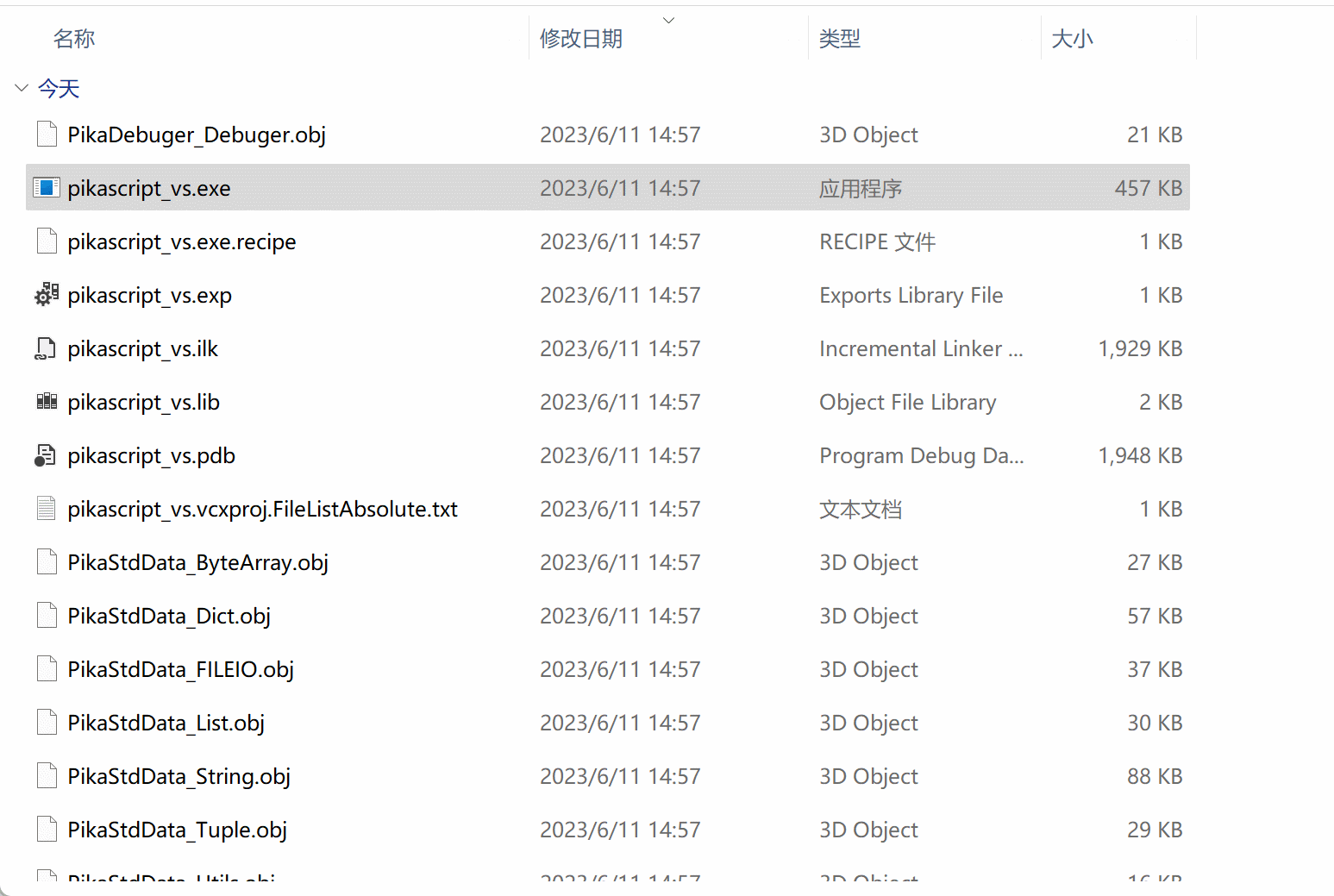The image size is (1334, 896).
Task: Select the PikaStdData_ByteArray.obj row
Action: coord(197,561)
